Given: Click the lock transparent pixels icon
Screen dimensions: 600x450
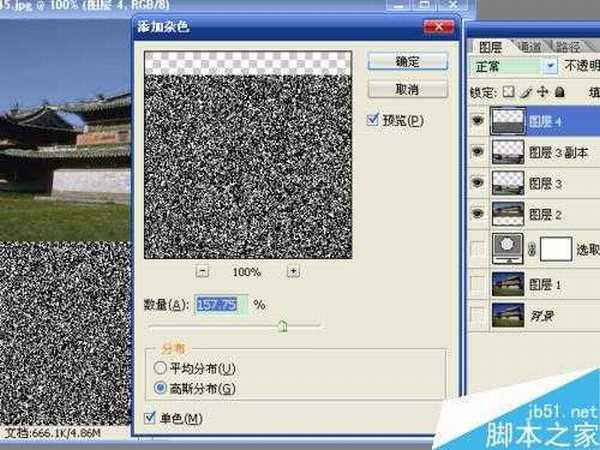Looking at the screenshot, I should point(507,92).
